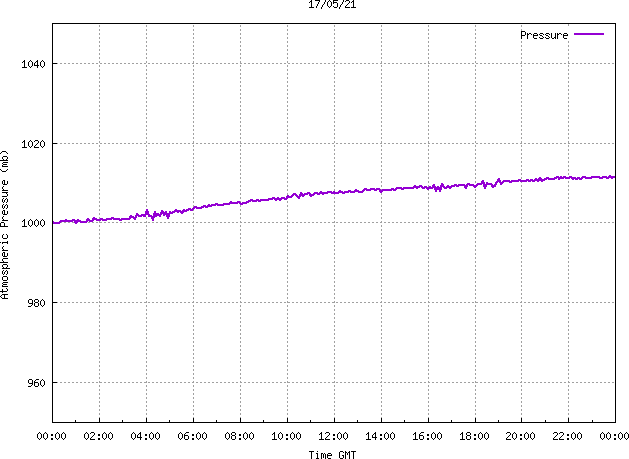Image resolution: width=629 pixels, height=459 pixels.
Task: Click the 1020 y-axis label
Action: 34,144
